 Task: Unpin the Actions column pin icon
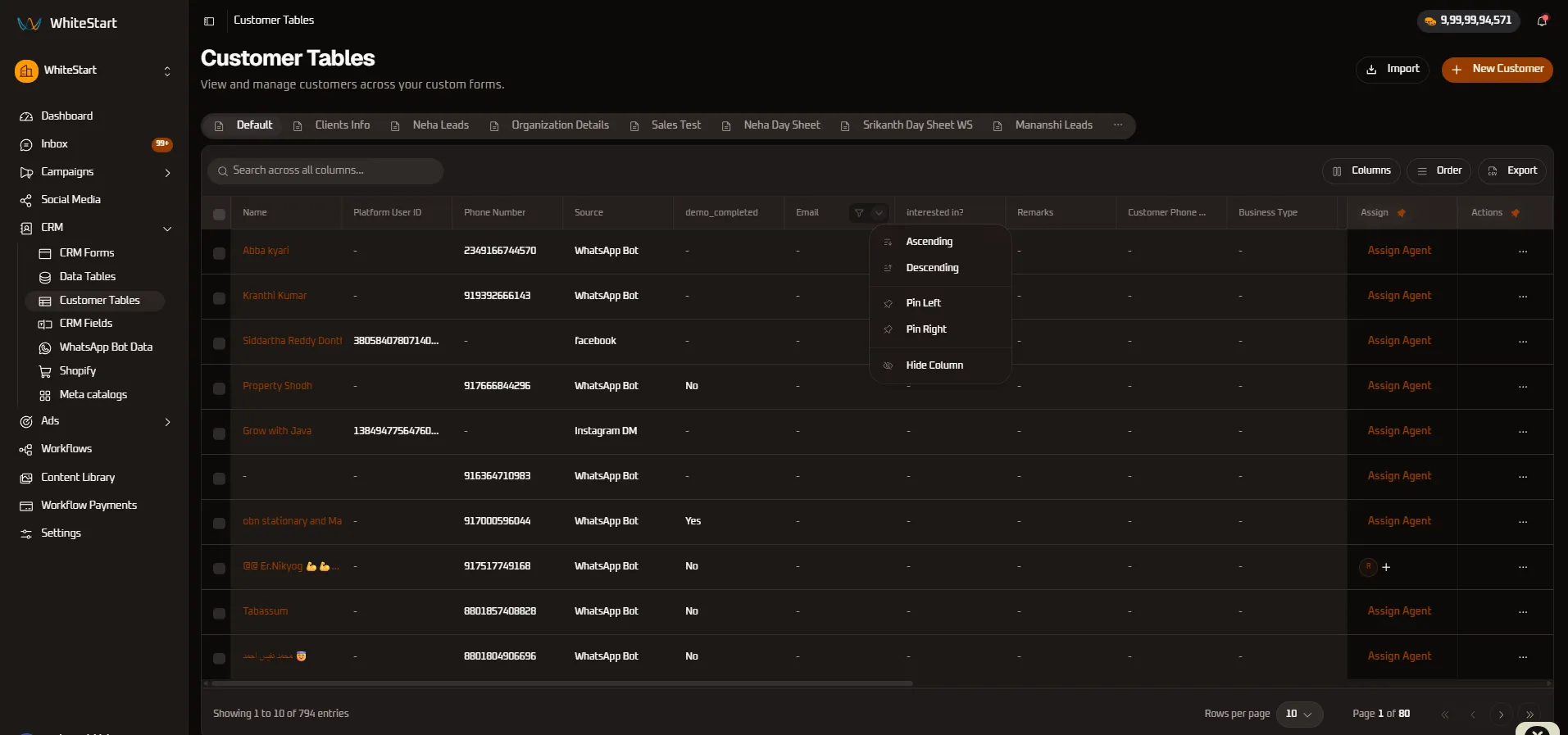click(x=1516, y=213)
